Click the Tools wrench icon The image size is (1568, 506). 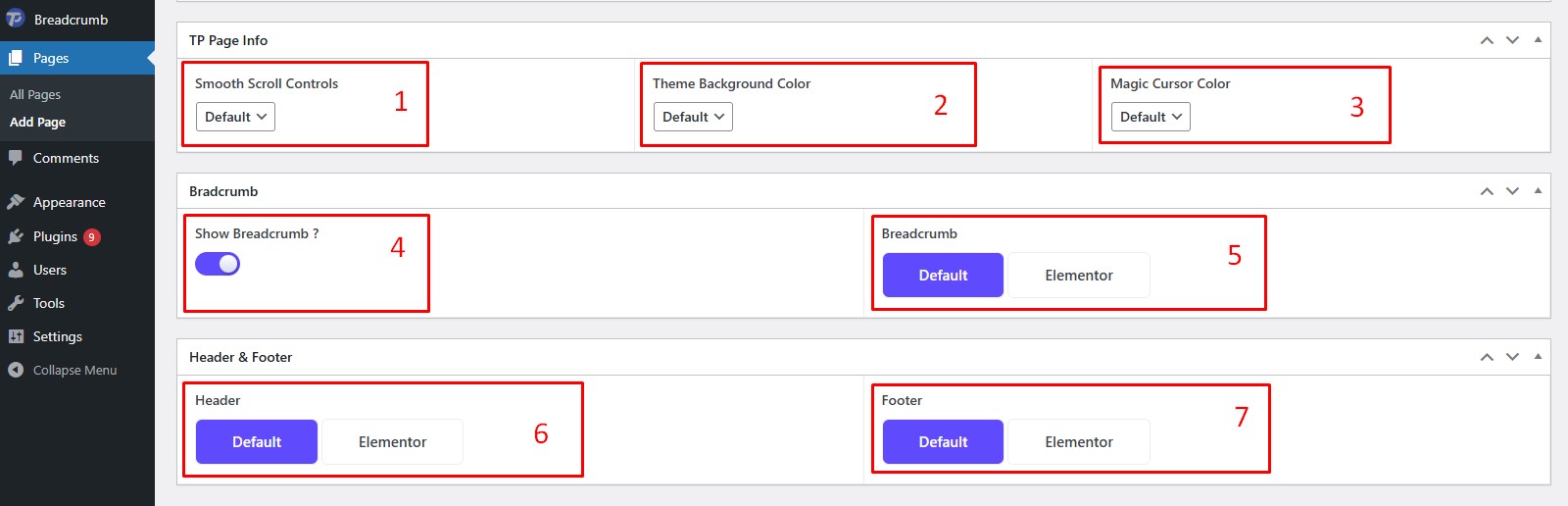(x=16, y=303)
